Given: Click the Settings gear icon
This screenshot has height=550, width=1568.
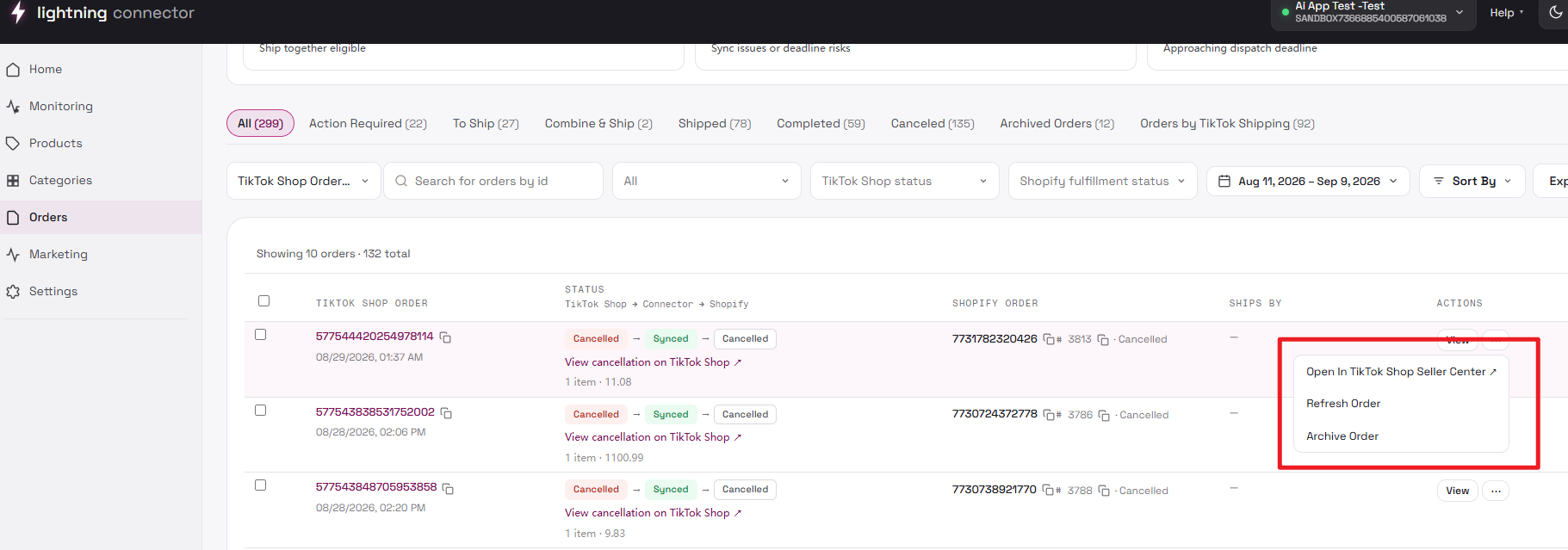Looking at the screenshot, I should click(x=13, y=292).
